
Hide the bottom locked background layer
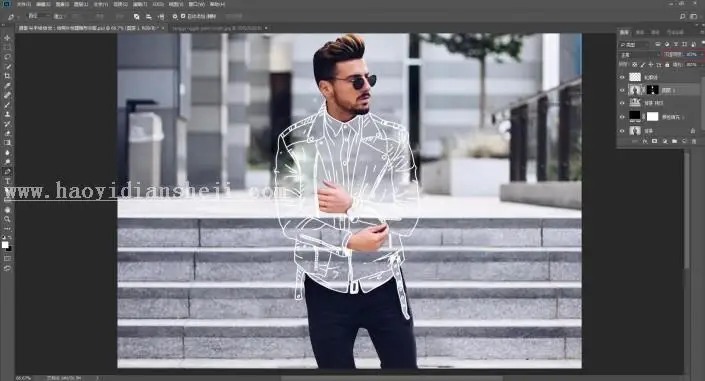point(622,130)
